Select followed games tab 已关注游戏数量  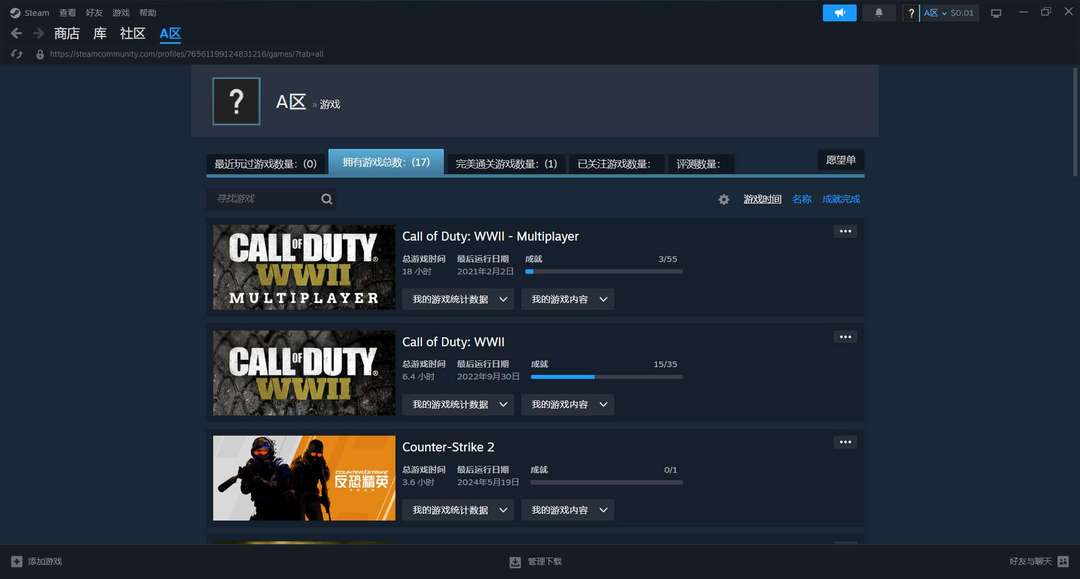tap(616, 164)
